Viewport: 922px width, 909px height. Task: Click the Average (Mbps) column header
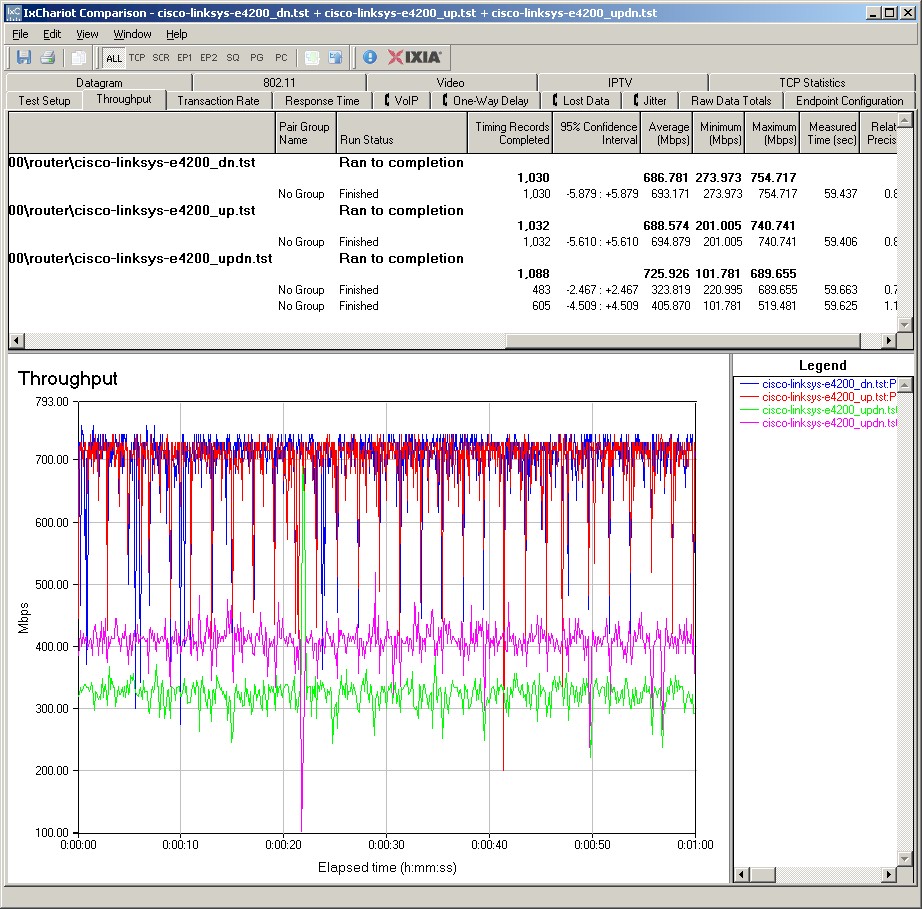(667, 133)
